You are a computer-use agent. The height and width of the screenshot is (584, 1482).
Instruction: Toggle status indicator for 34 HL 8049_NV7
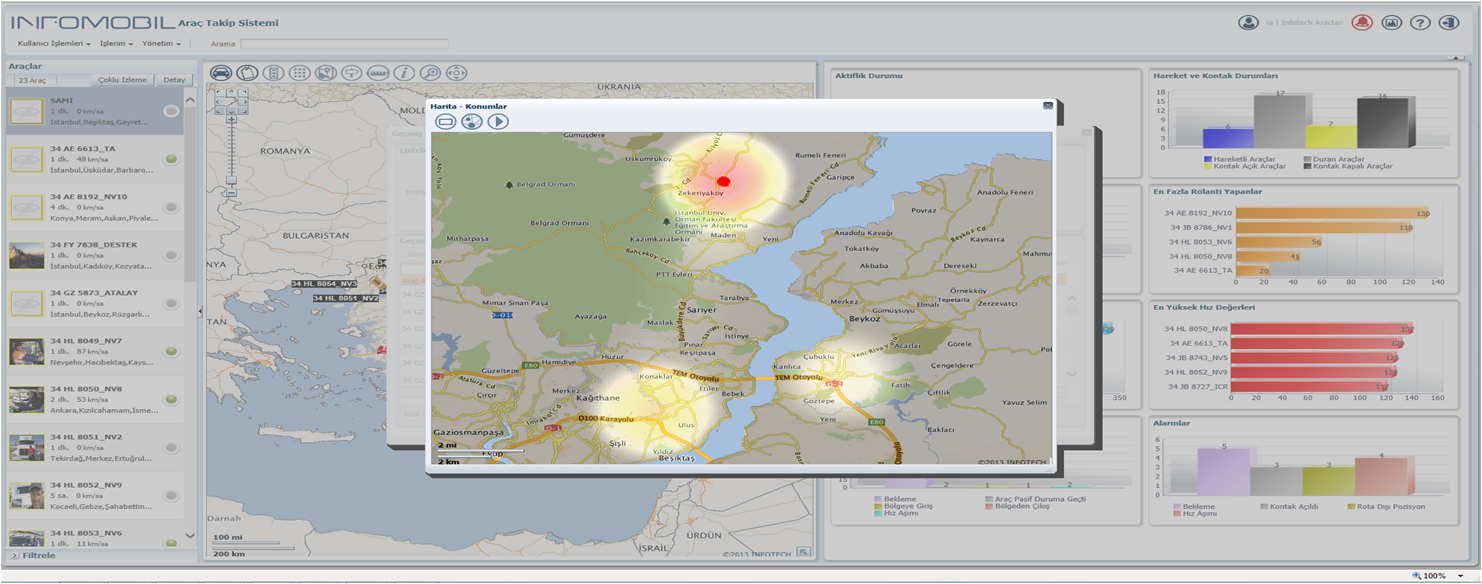point(171,351)
